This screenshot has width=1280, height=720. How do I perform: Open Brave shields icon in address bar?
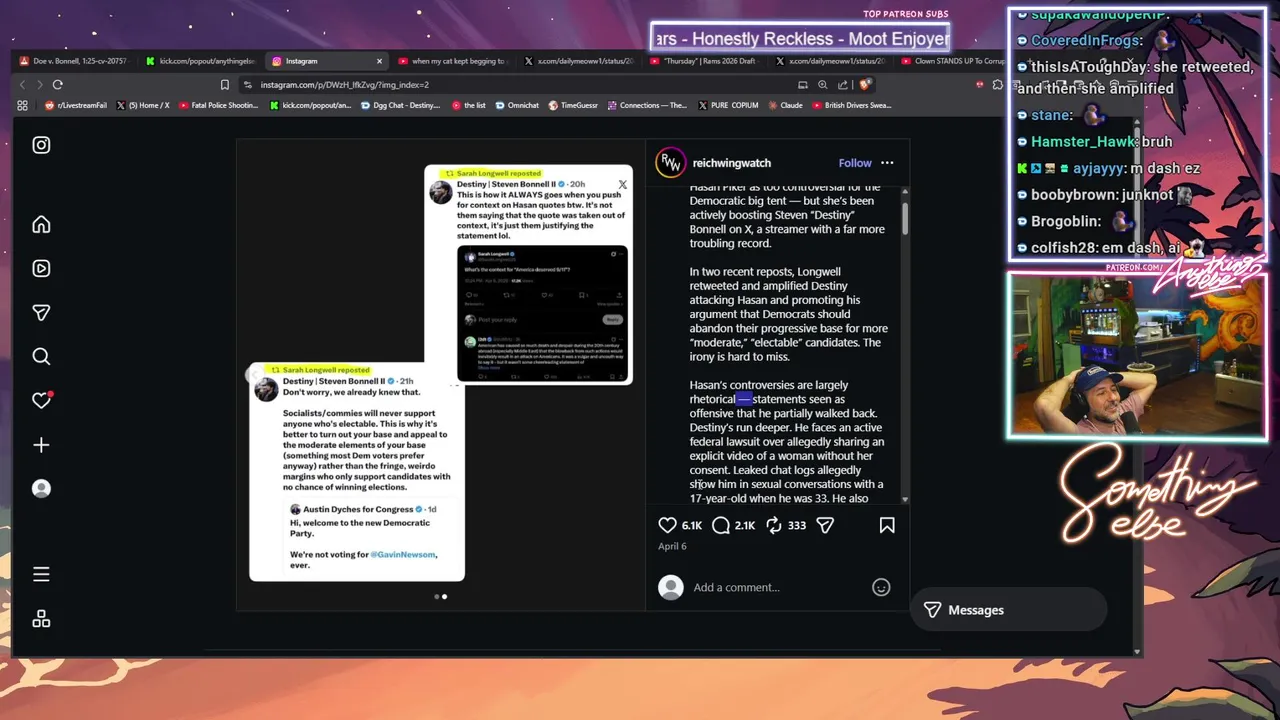(865, 85)
